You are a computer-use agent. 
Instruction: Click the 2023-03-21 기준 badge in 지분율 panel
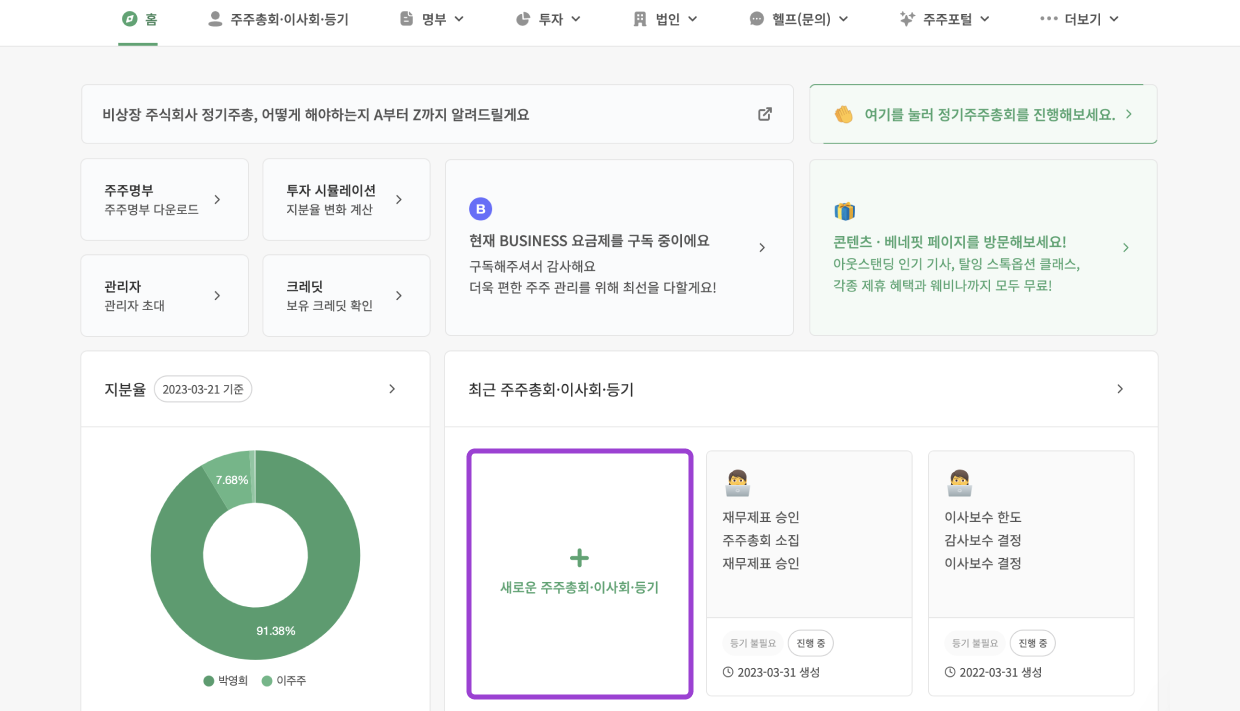click(x=203, y=389)
